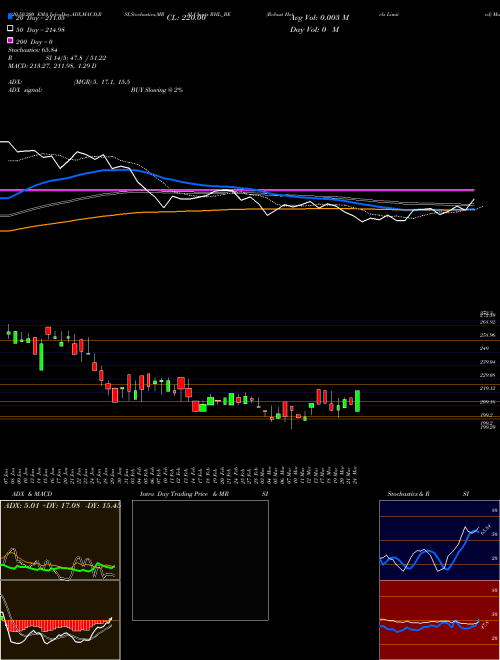This screenshot has width=500, height=660.
Task: Click the 'ADX signal:' label
Action: 25,90
